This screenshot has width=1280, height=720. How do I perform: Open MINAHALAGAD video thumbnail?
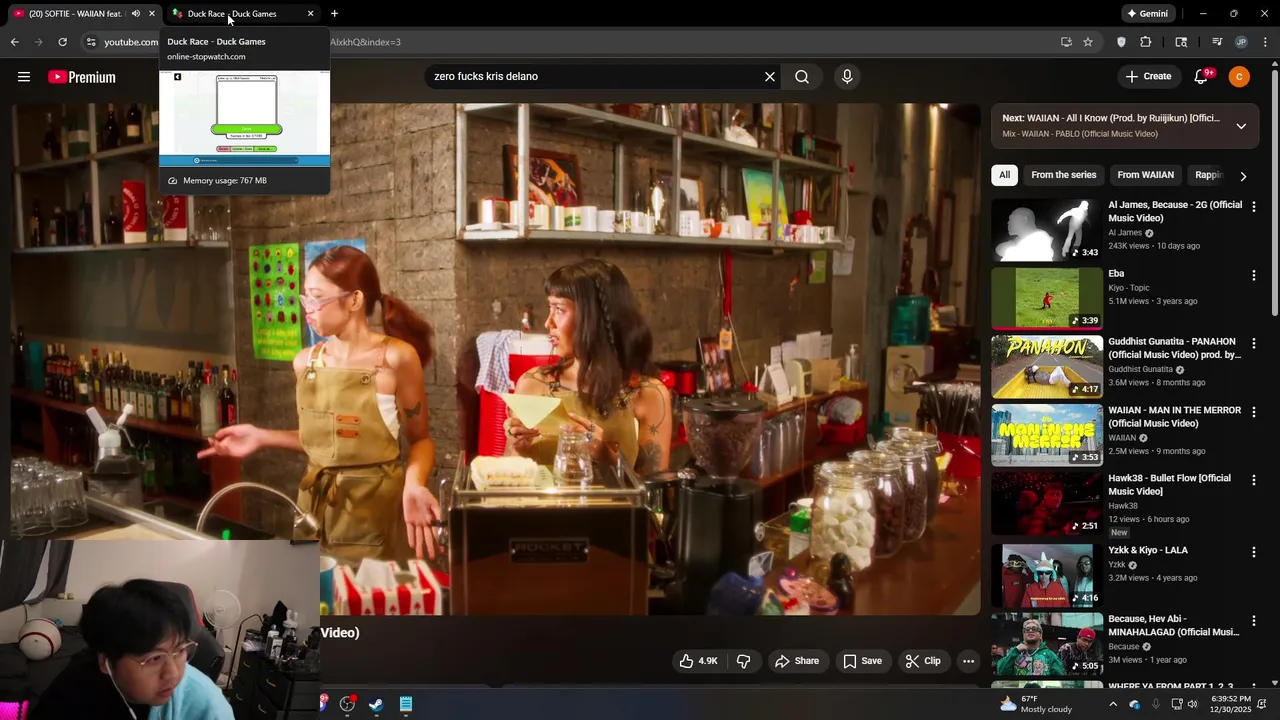(x=1047, y=644)
